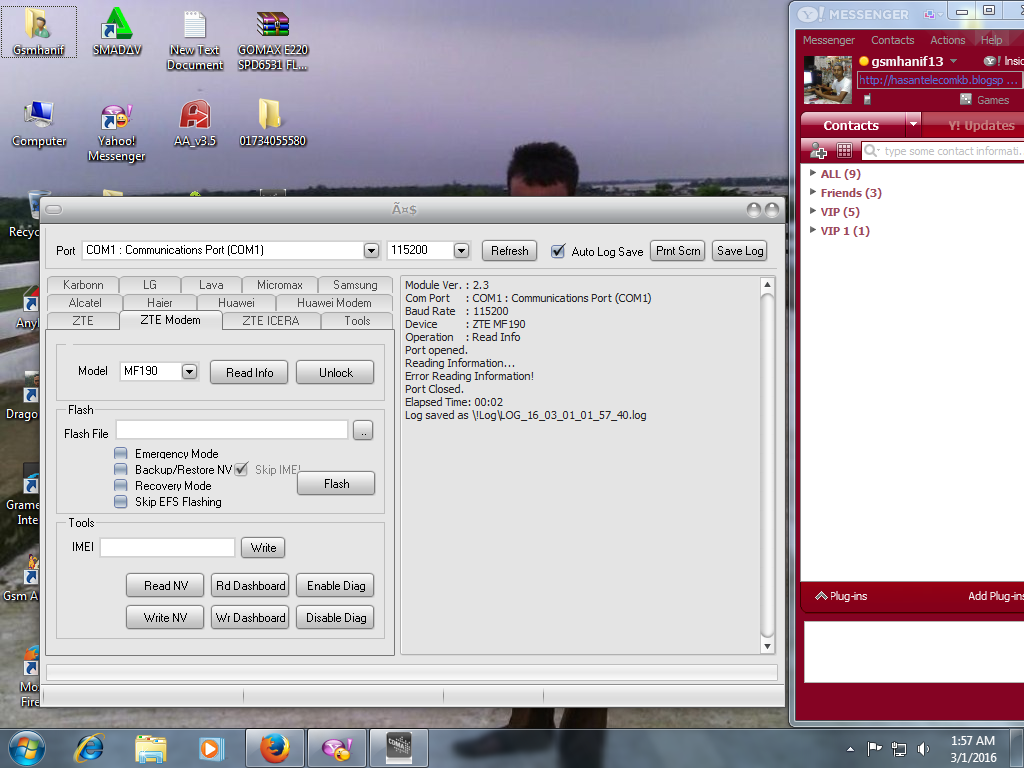Open the gsmhanif13 status dropdown arrow
This screenshot has height=768, width=1024.
click(953, 61)
